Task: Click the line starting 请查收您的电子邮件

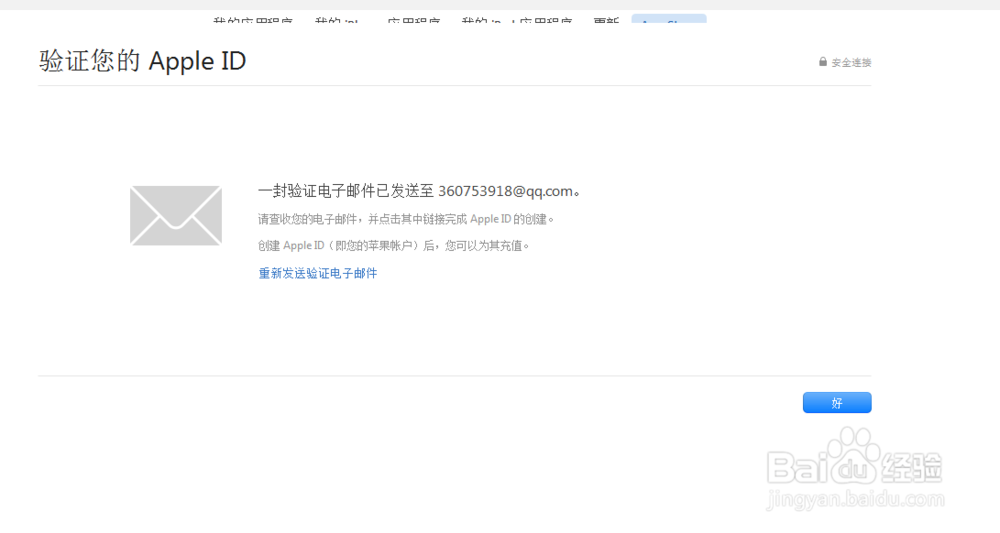Action: coord(406,219)
